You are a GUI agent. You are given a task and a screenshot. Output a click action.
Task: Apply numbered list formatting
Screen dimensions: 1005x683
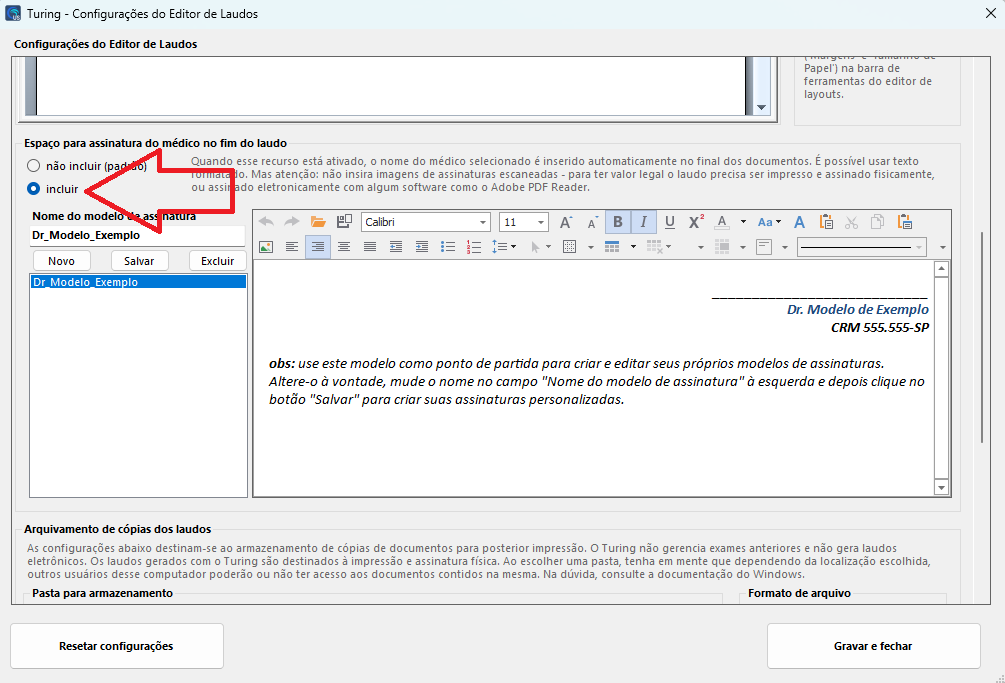point(474,247)
